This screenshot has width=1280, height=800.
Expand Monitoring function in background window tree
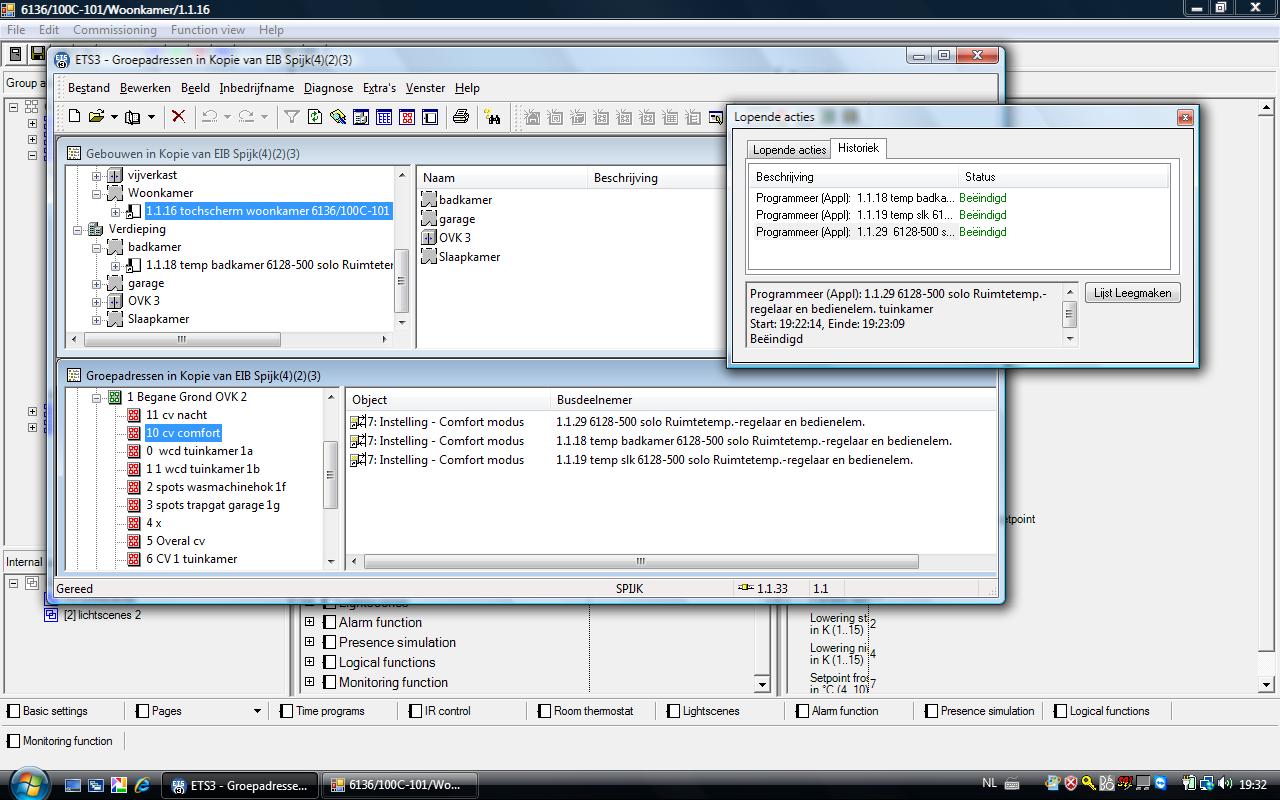tap(309, 682)
